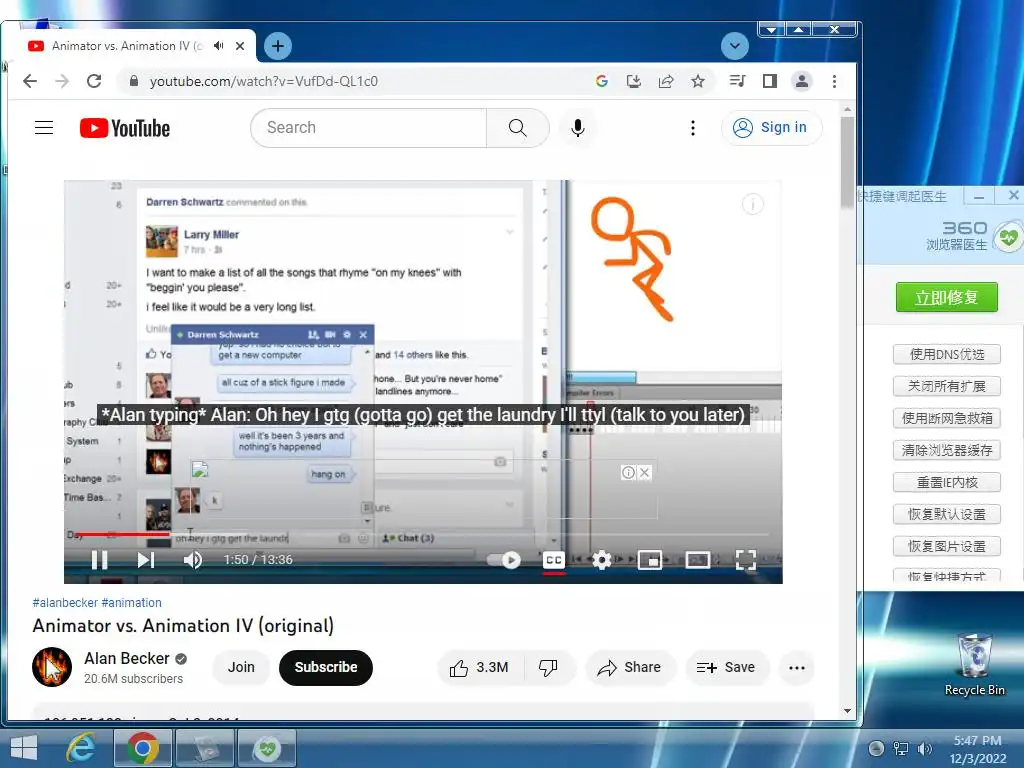This screenshot has height=768, width=1024.
Task: Share this page via address bar icon
Action: pyautogui.click(x=666, y=81)
